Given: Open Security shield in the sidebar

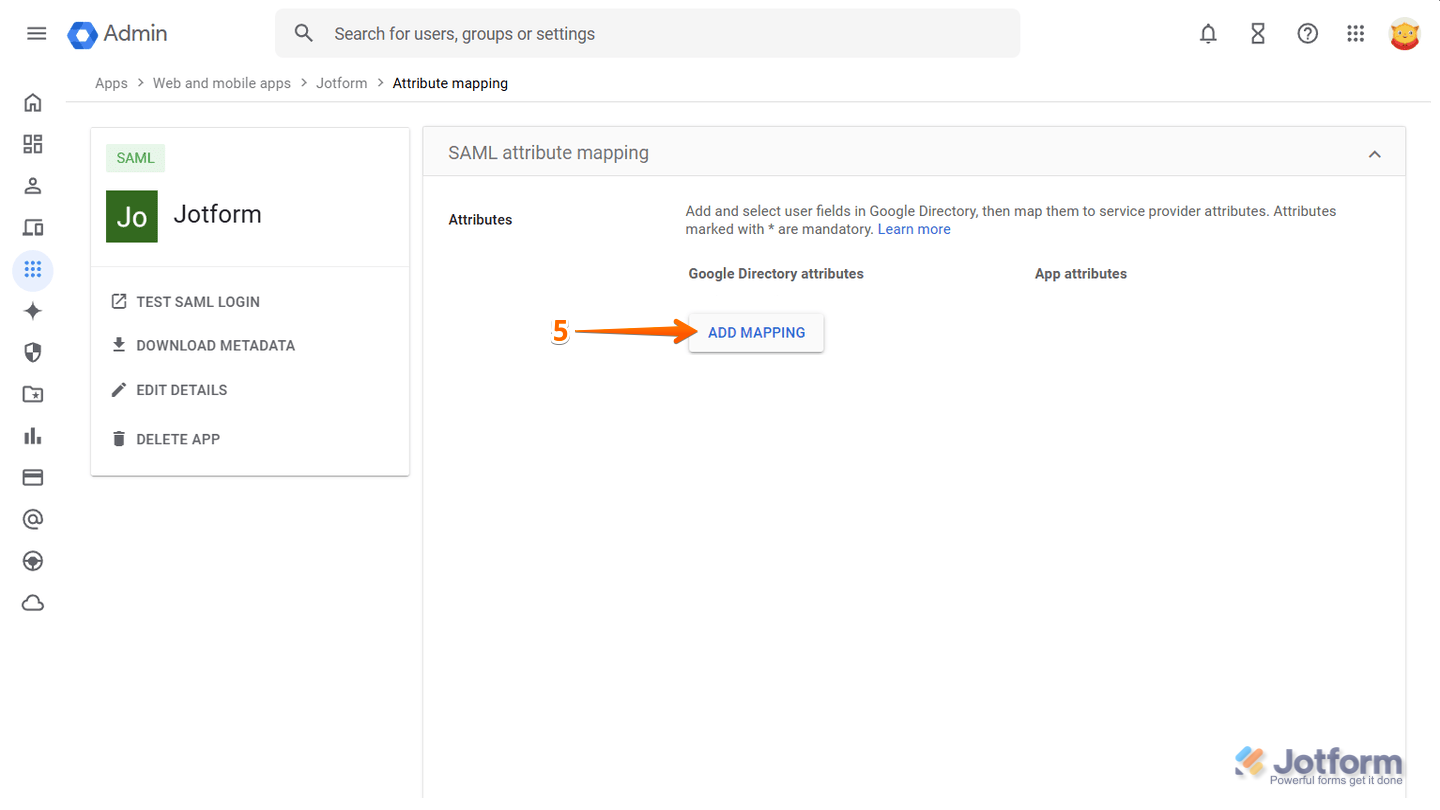Looking at the screenshot, I should click(x=33, y=352).
